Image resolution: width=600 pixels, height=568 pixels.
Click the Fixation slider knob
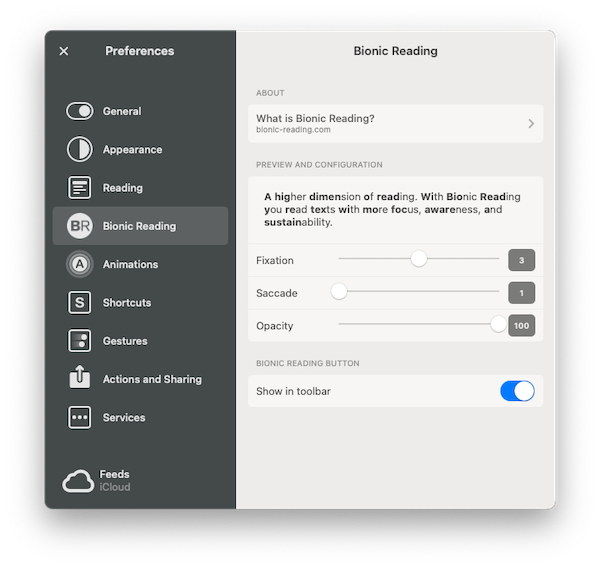point(419,259)
